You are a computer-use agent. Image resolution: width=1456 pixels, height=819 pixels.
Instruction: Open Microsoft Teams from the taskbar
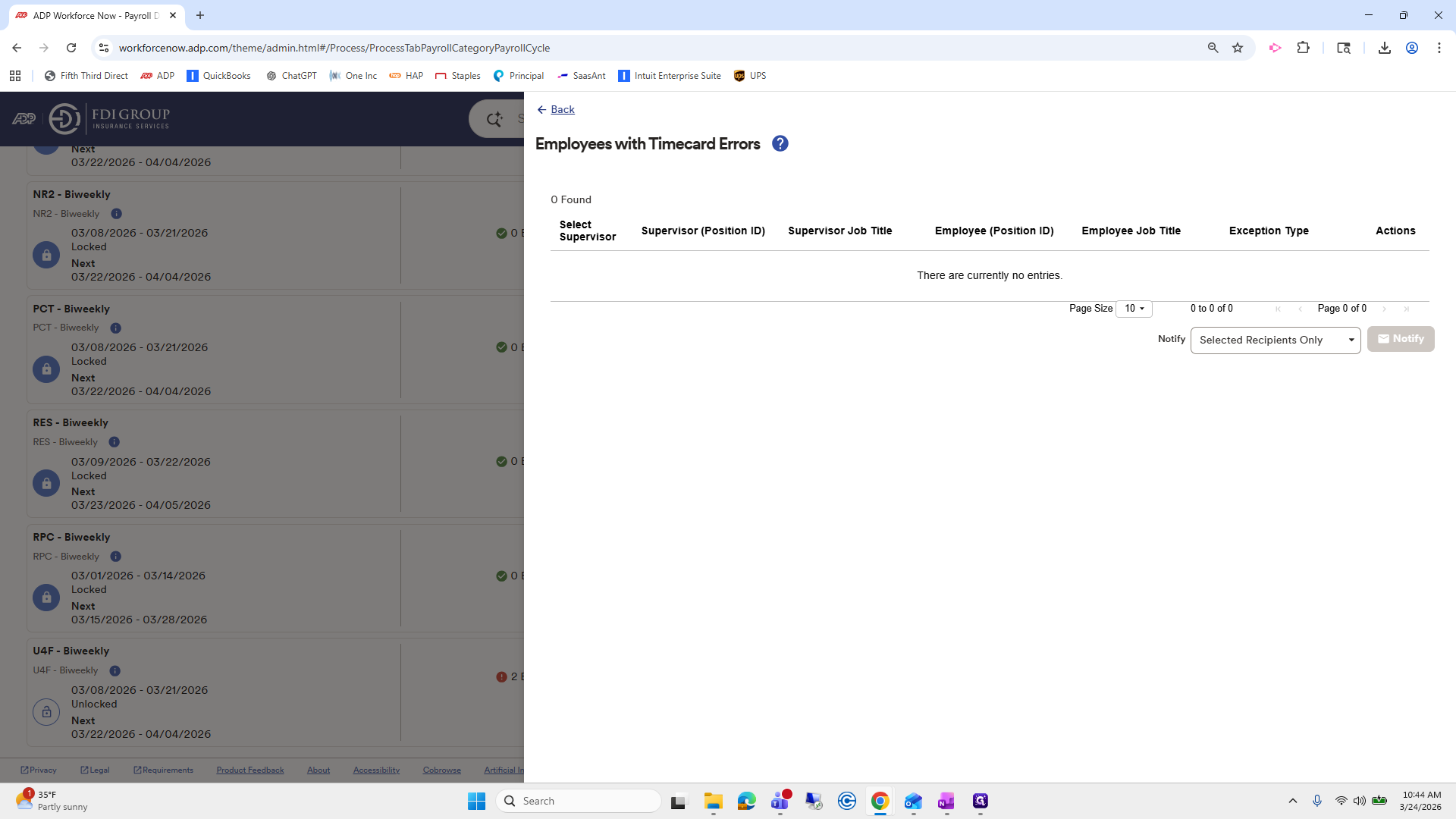(x=780, y=801)
